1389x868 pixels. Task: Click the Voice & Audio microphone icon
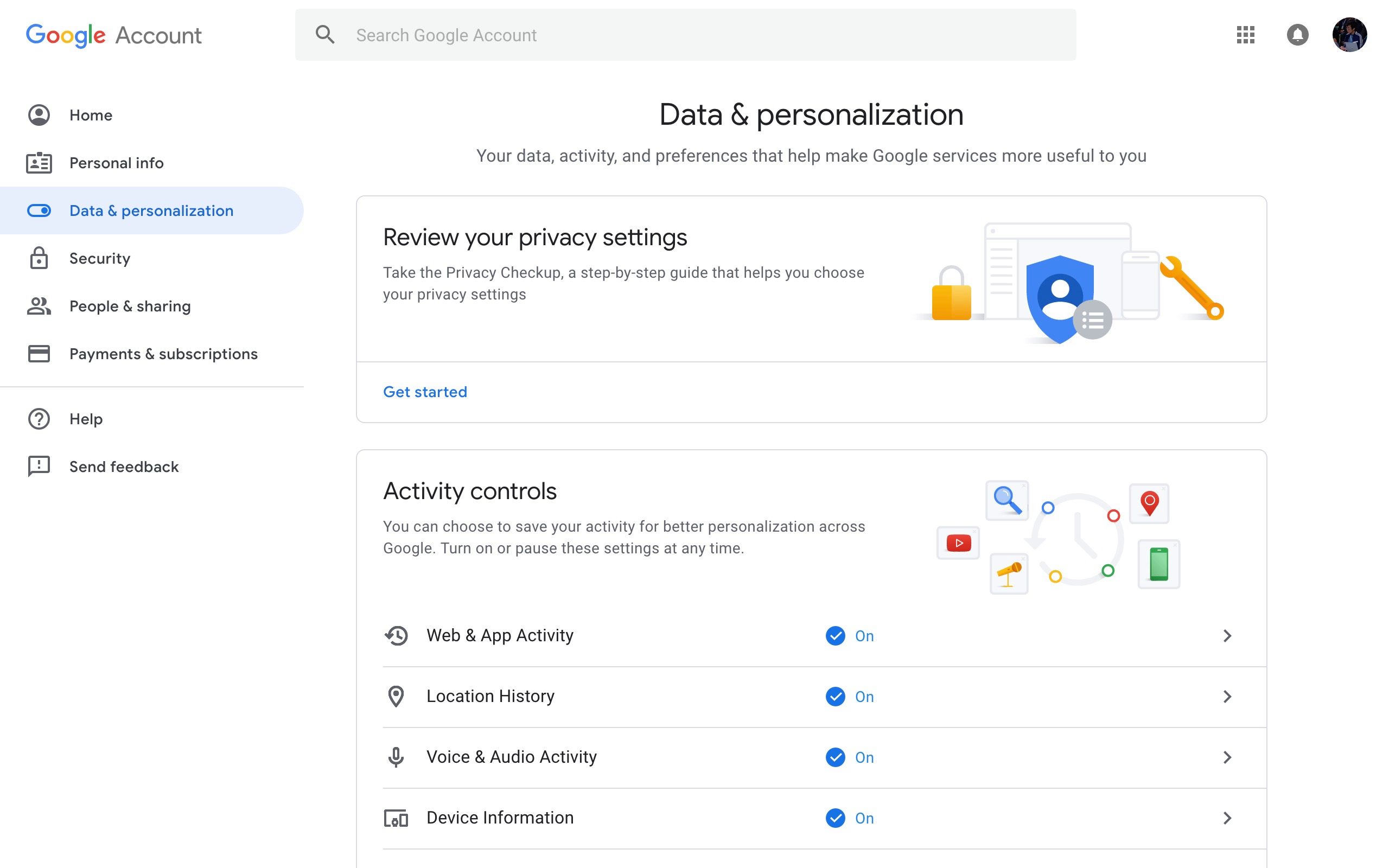pos(396,757)
